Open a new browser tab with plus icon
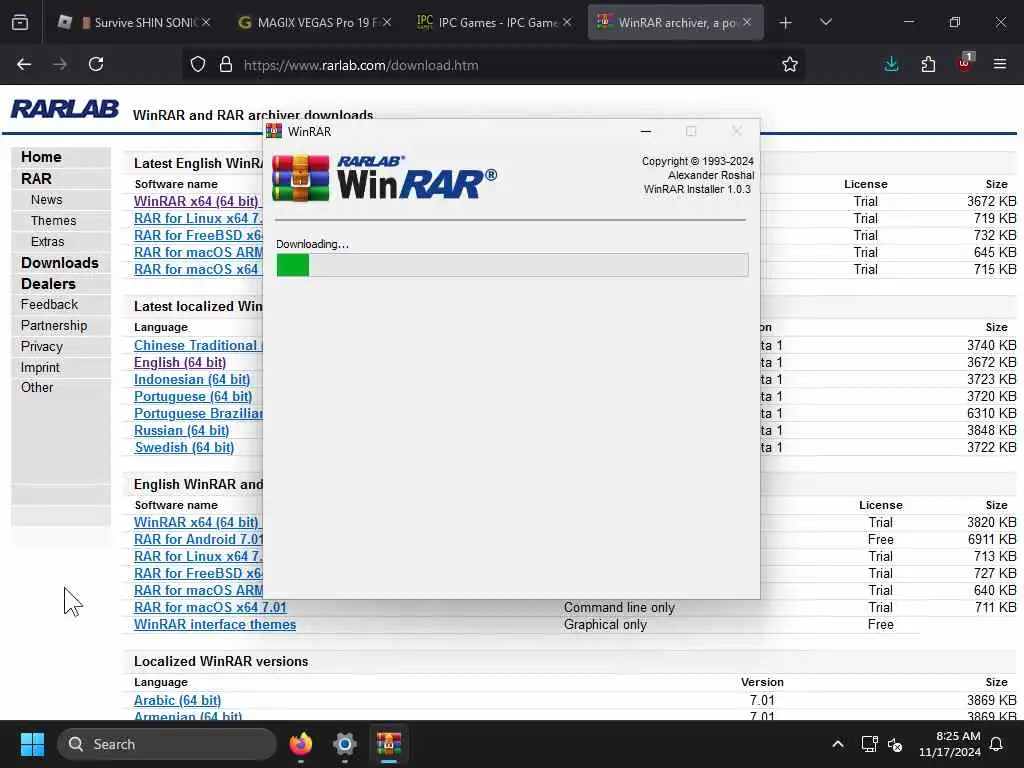 (x=786, y=23)
